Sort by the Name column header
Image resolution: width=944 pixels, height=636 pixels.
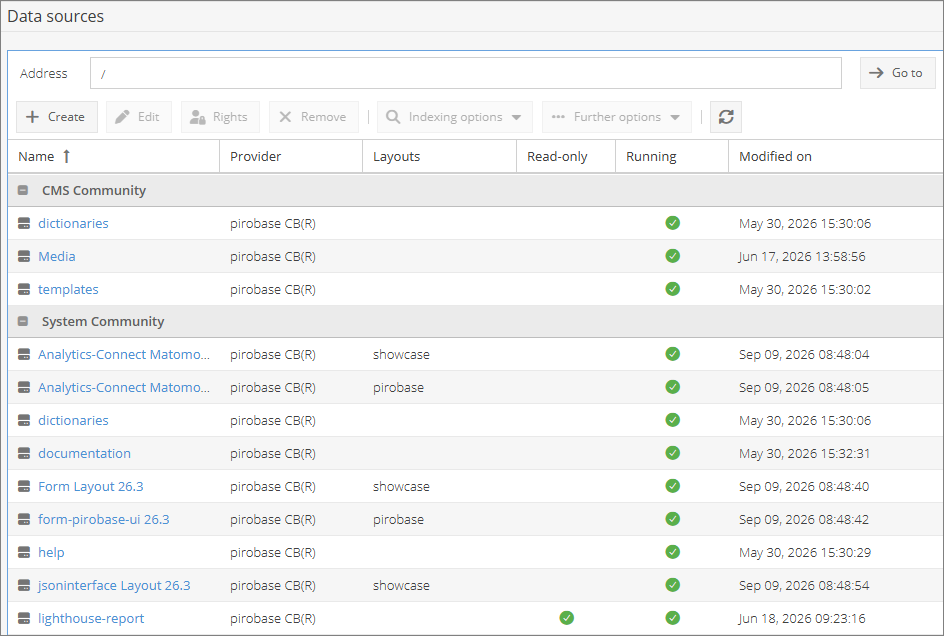click(x=113, y=157)
